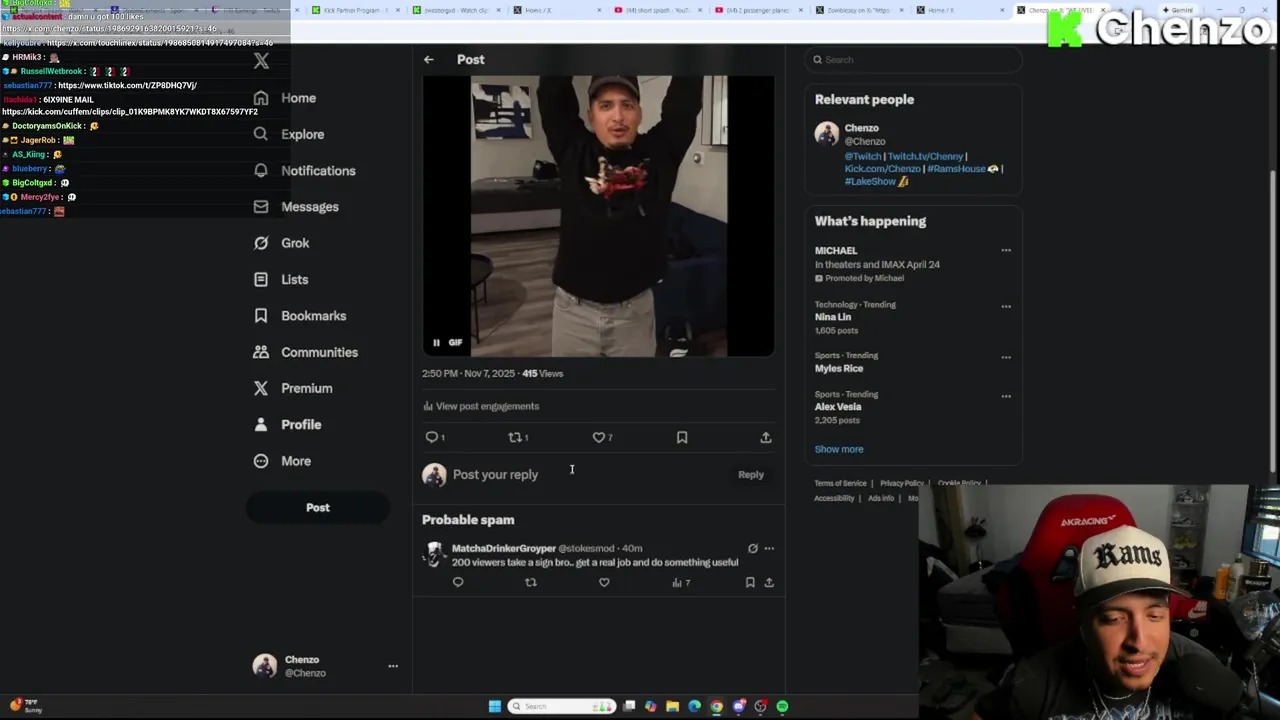Share the MatchaDrinkerGroyper reply

[769, 582]
